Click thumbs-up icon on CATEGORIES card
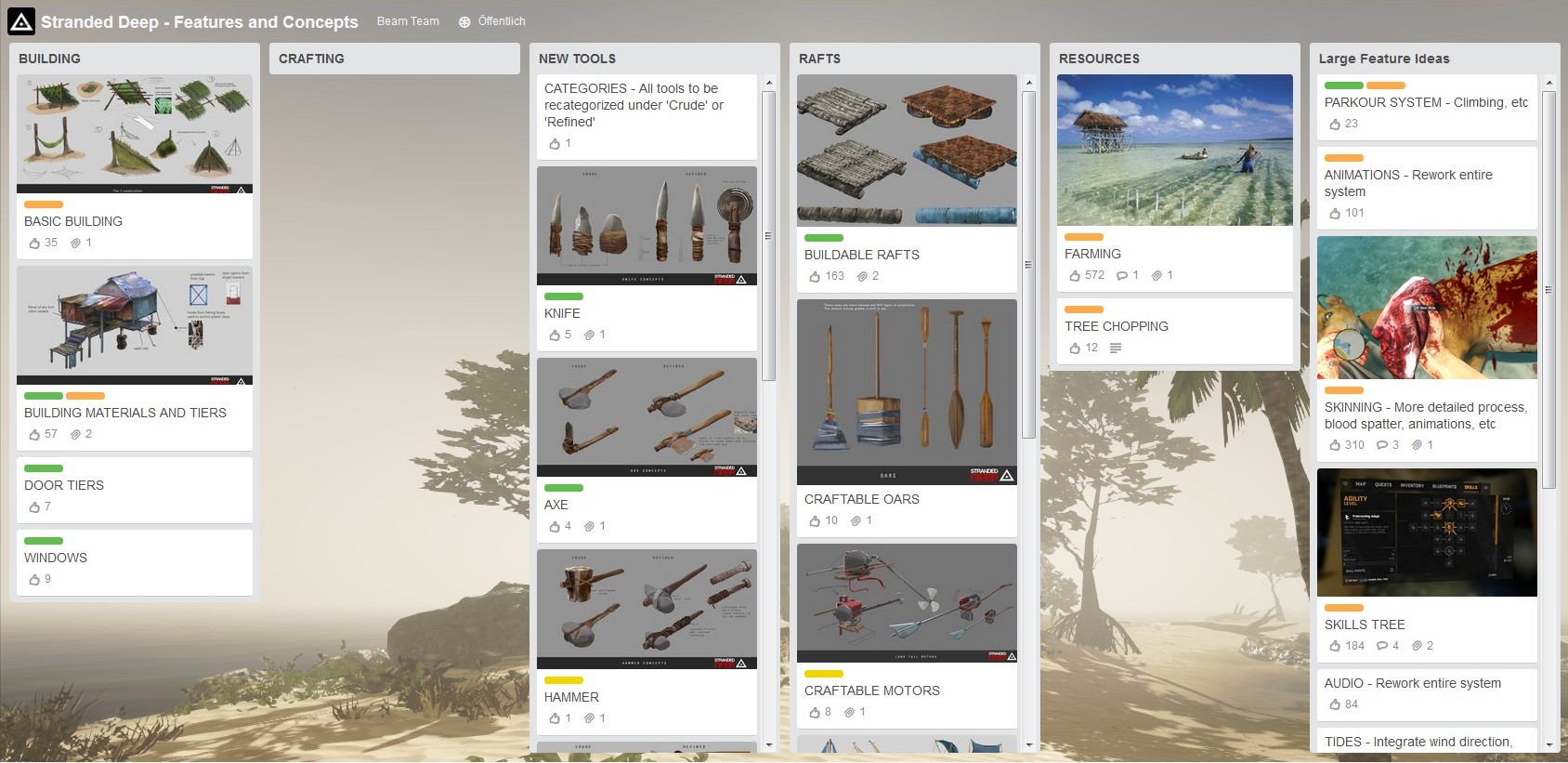The image size is (1568, 763). click(555, 143)
